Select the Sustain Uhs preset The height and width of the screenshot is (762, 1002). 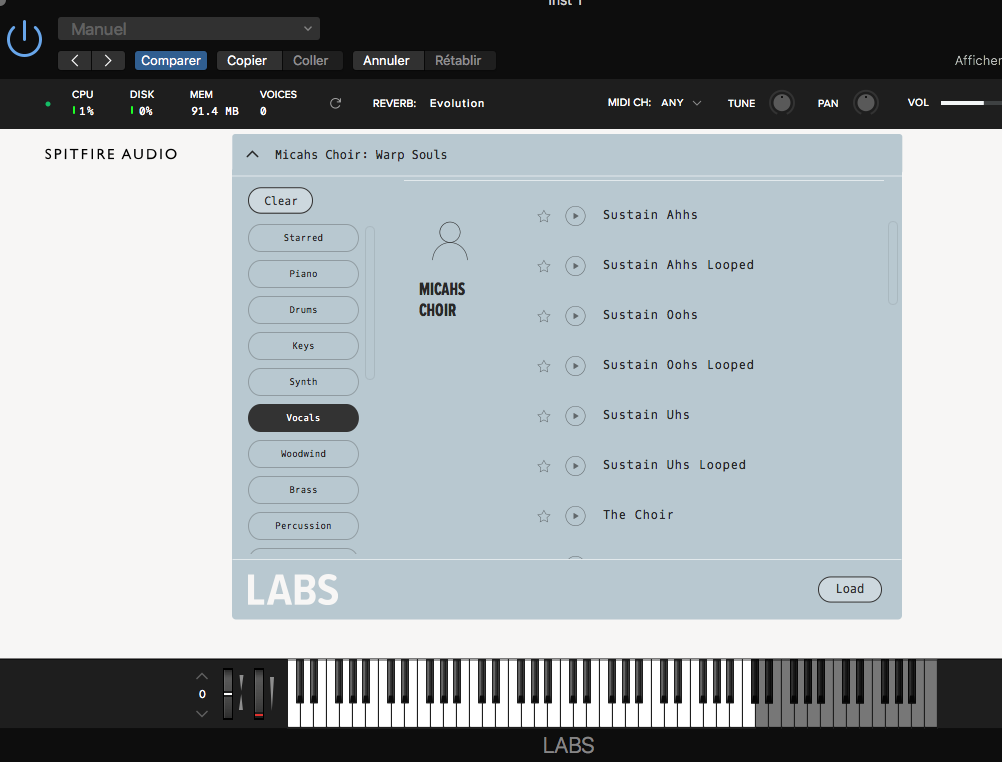tap(646, 415)
